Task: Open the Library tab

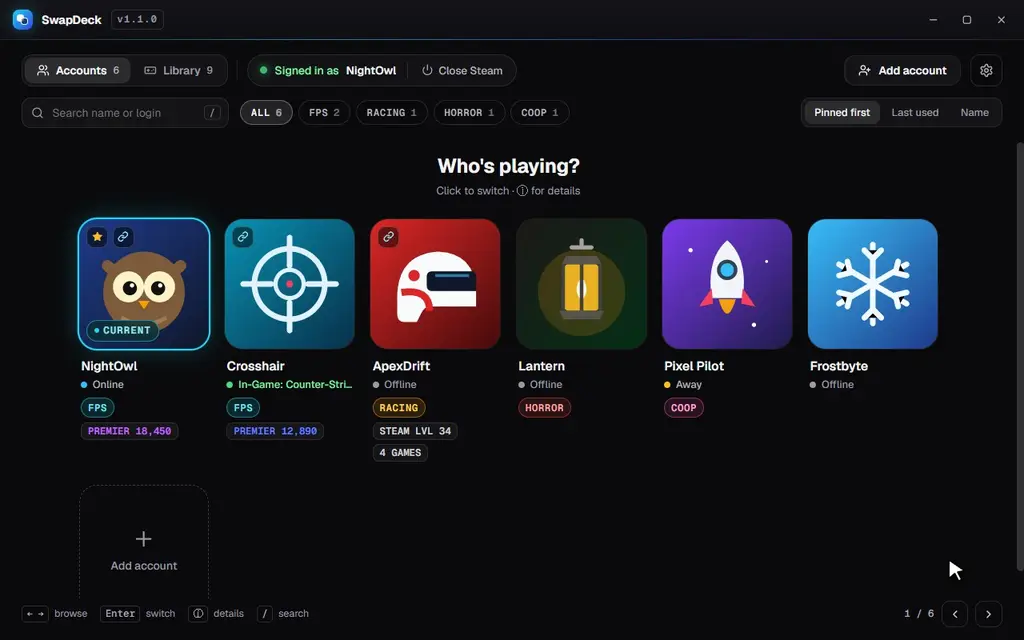Action: click(x=178, y=71)
